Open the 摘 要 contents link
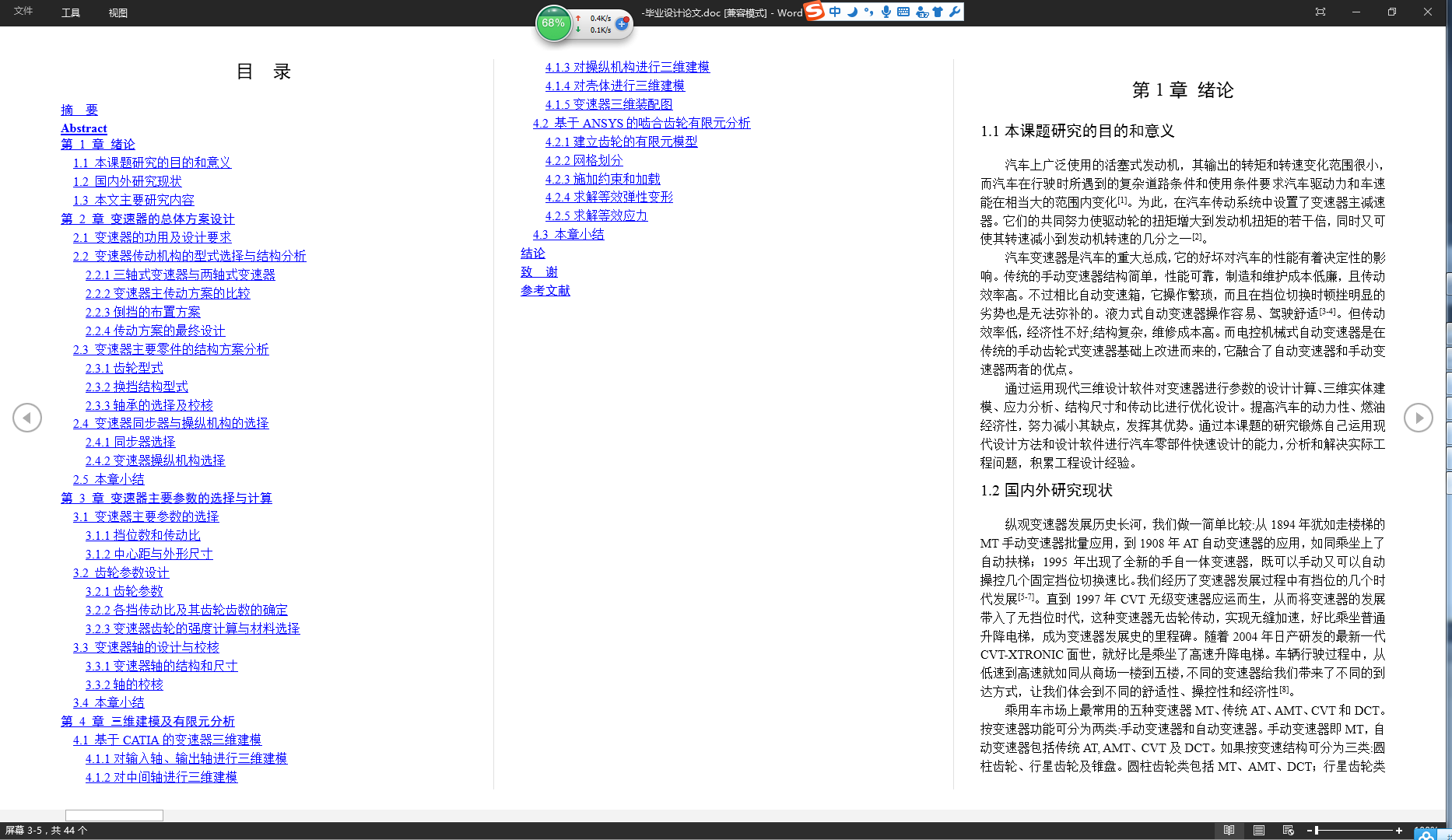Viewport: 1452px width, 840px height. (x=79, y=110)
